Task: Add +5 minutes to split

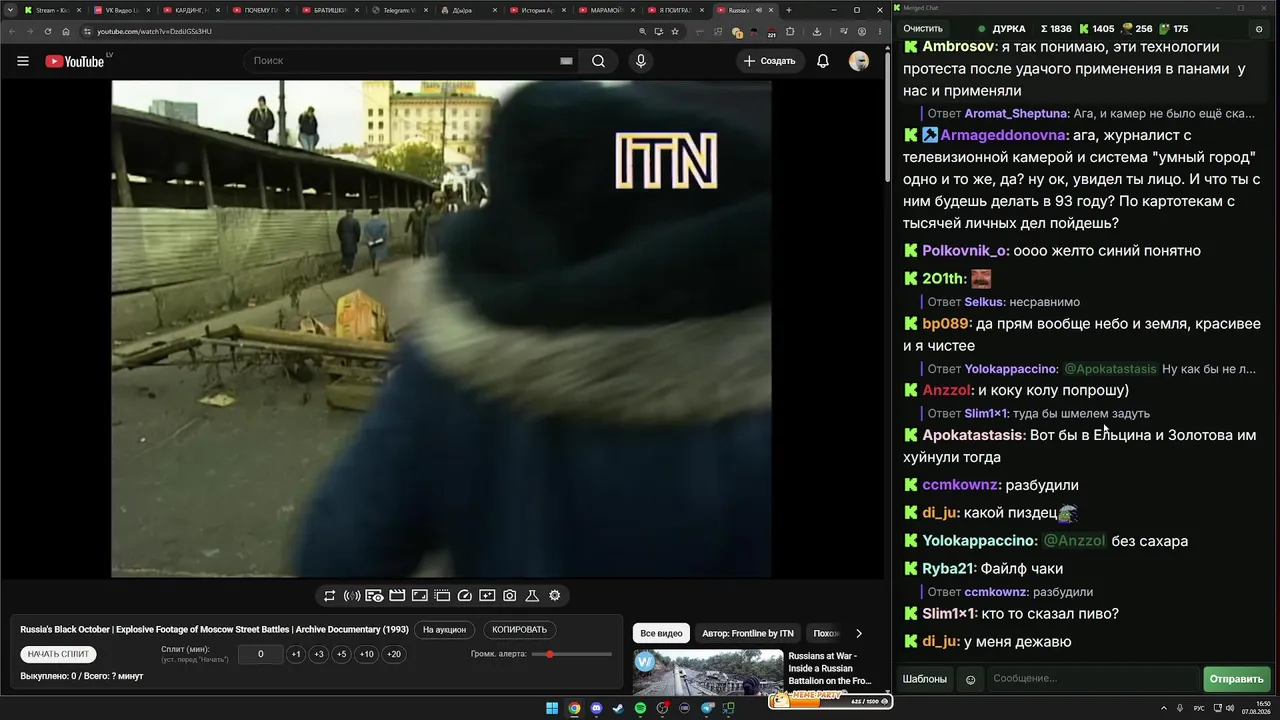Action: pos(342,654)
